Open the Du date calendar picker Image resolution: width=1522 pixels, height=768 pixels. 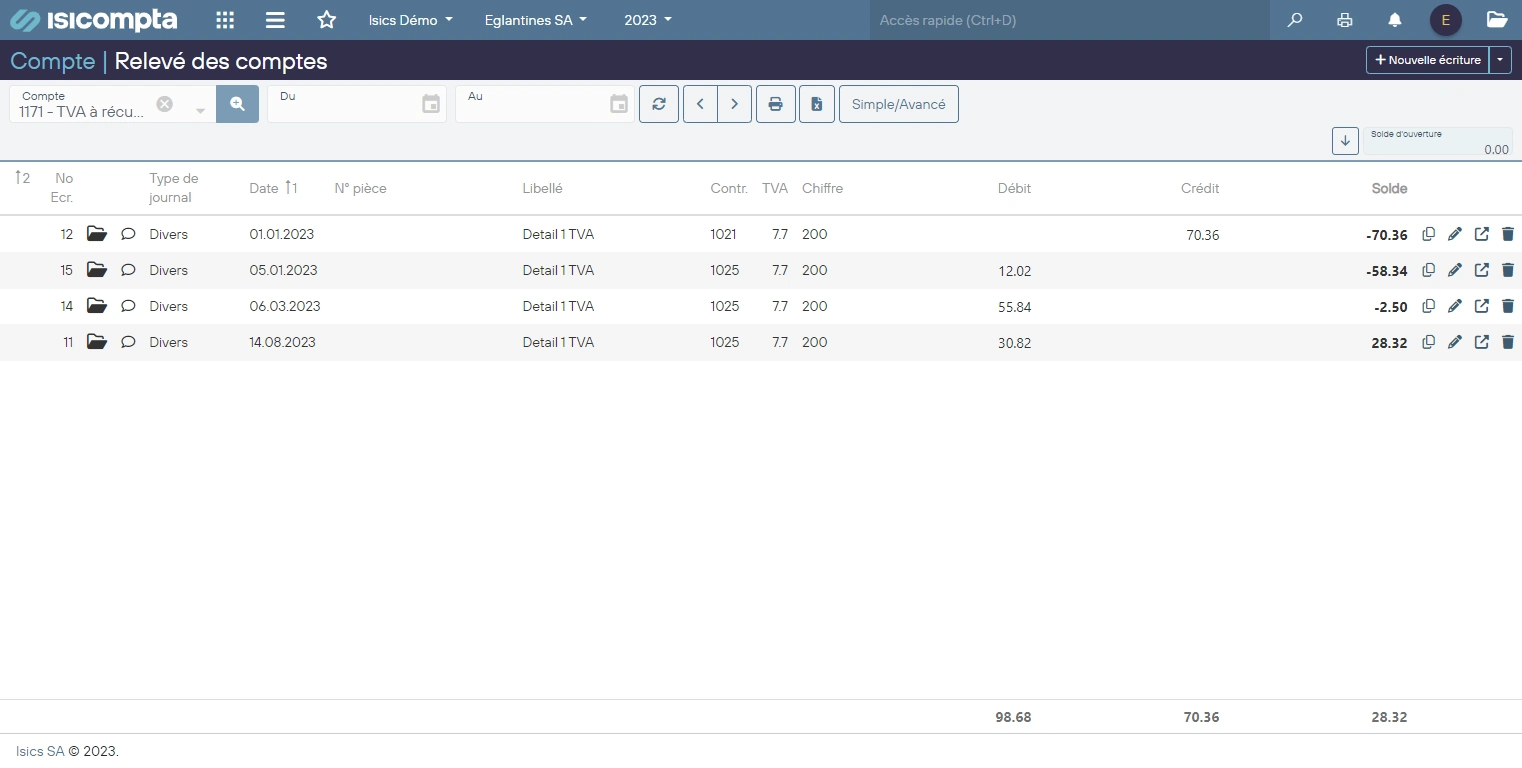(431, 104)
